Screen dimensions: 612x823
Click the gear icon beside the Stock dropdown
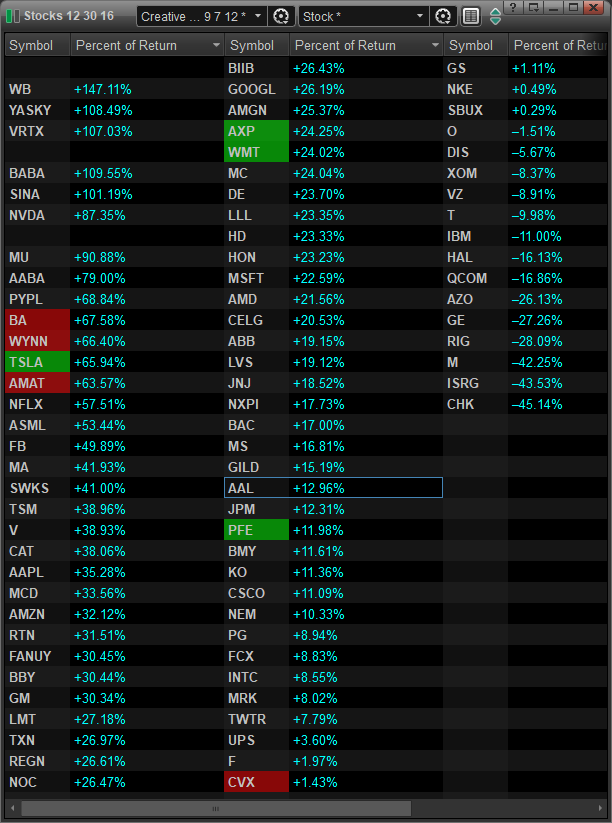(x=444, y=16)
